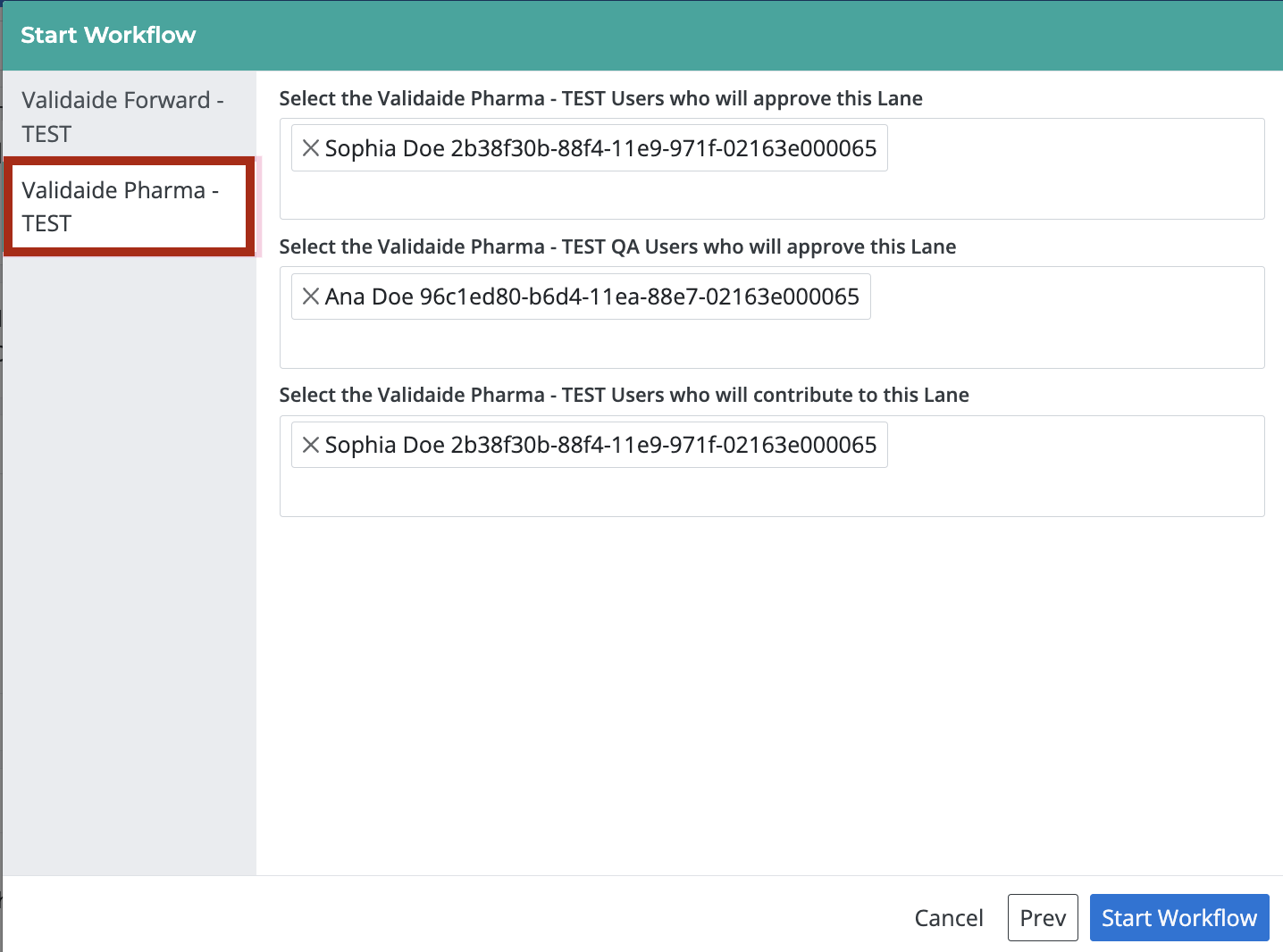The image size is (1283, 952).
Task: Click the blue Start Workflow button
Action: 1179,918
